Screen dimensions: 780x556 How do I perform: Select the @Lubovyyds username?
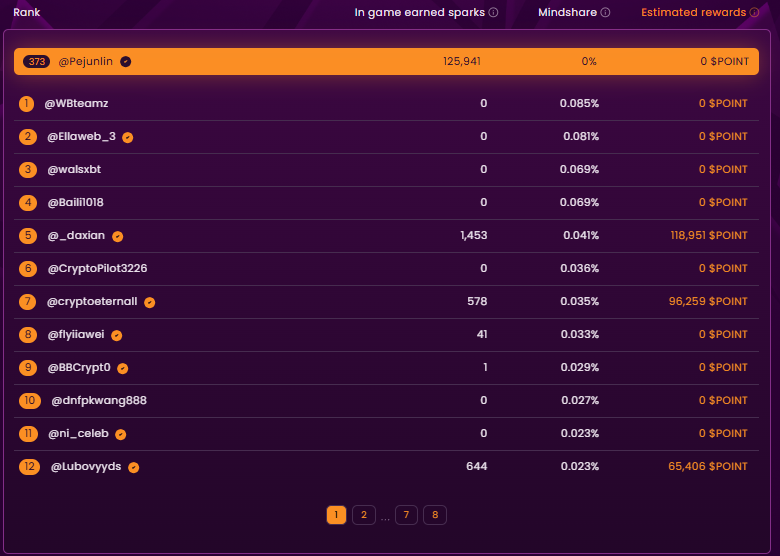click(x=86, y=466)
